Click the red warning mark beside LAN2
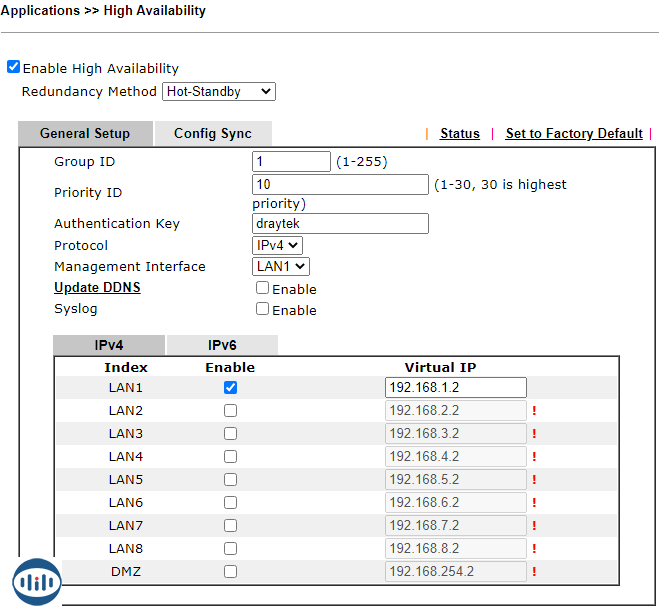The width and height of the screenshot is (659, 612). [534, 411]
